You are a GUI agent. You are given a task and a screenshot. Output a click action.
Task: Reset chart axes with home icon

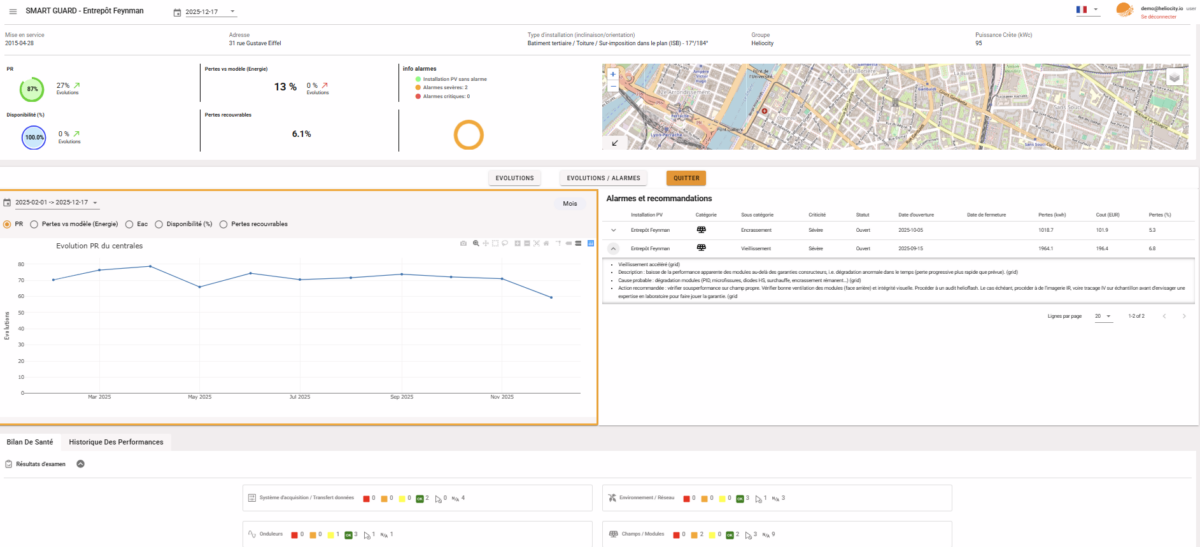click(548, 243)
